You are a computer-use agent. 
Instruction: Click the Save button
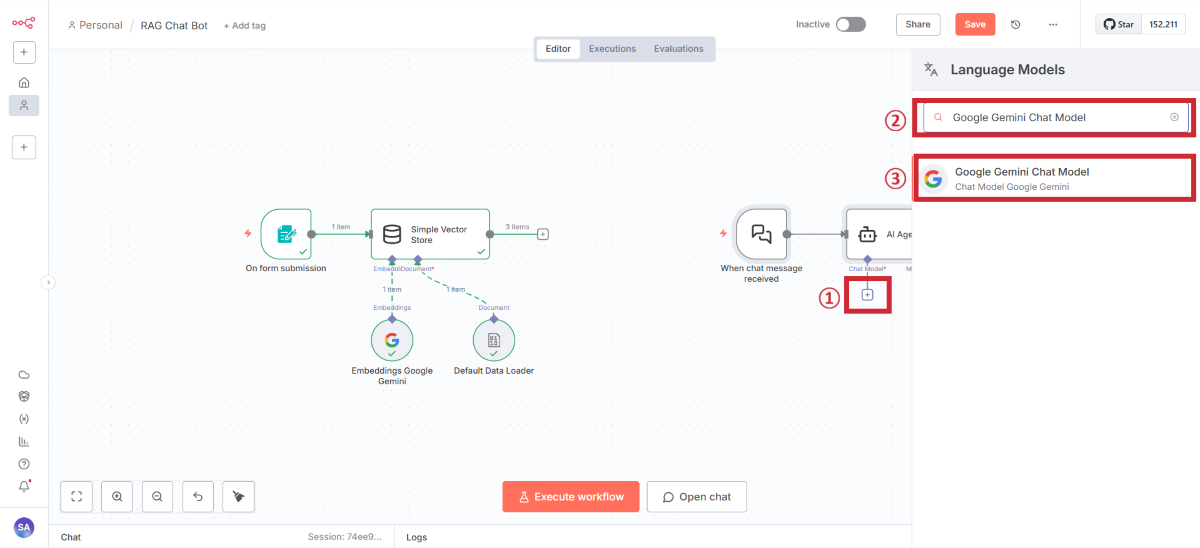pos(974,24)
